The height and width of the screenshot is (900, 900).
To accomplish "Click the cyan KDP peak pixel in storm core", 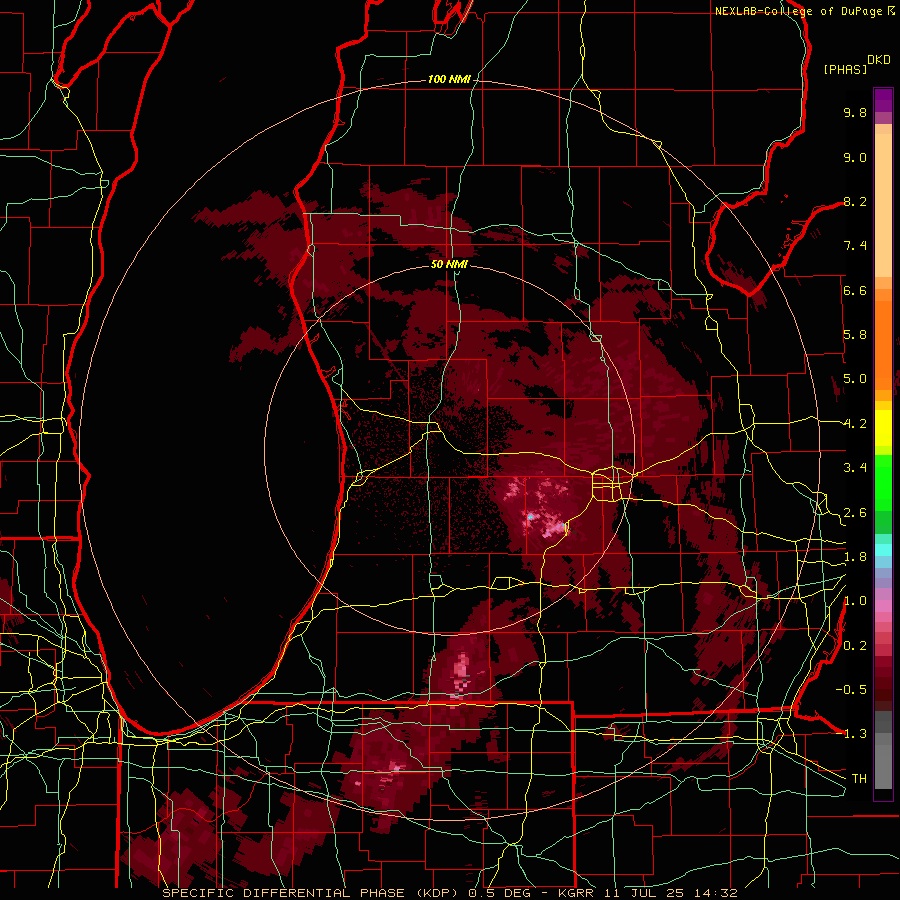I will click(530, 517).
